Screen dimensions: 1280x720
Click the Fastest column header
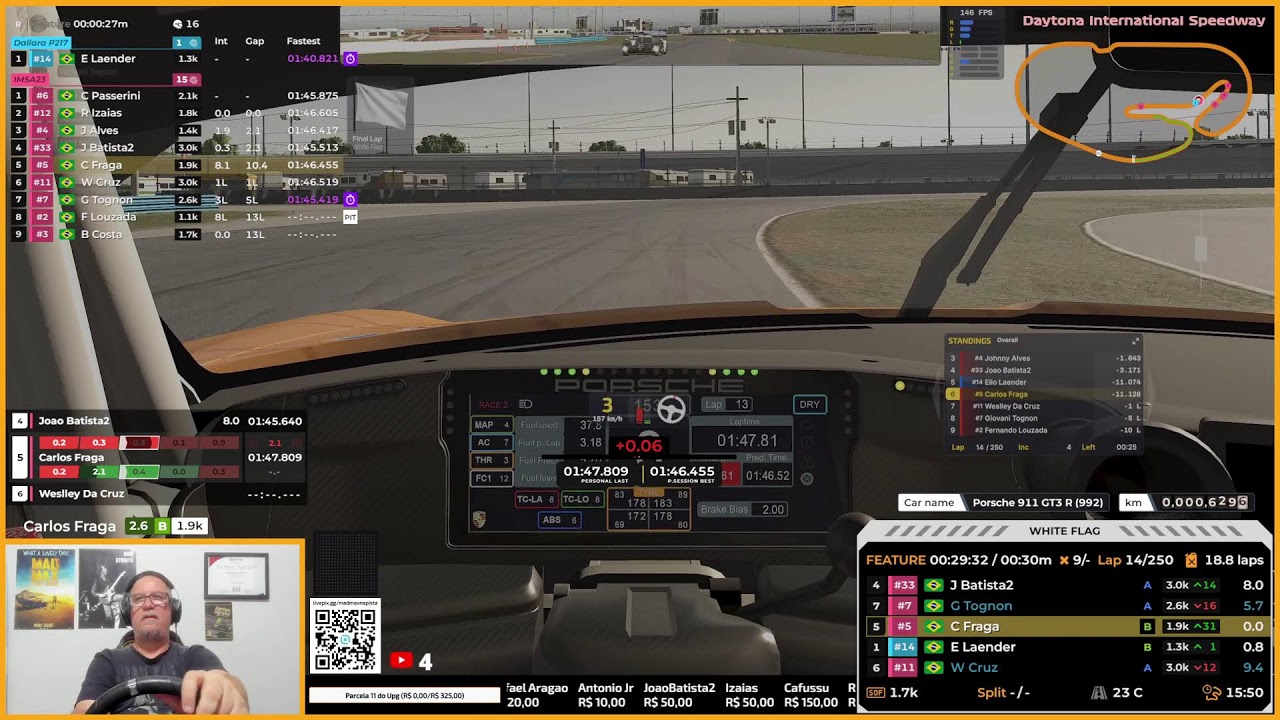pyautogui.click(x=303, y=41)
